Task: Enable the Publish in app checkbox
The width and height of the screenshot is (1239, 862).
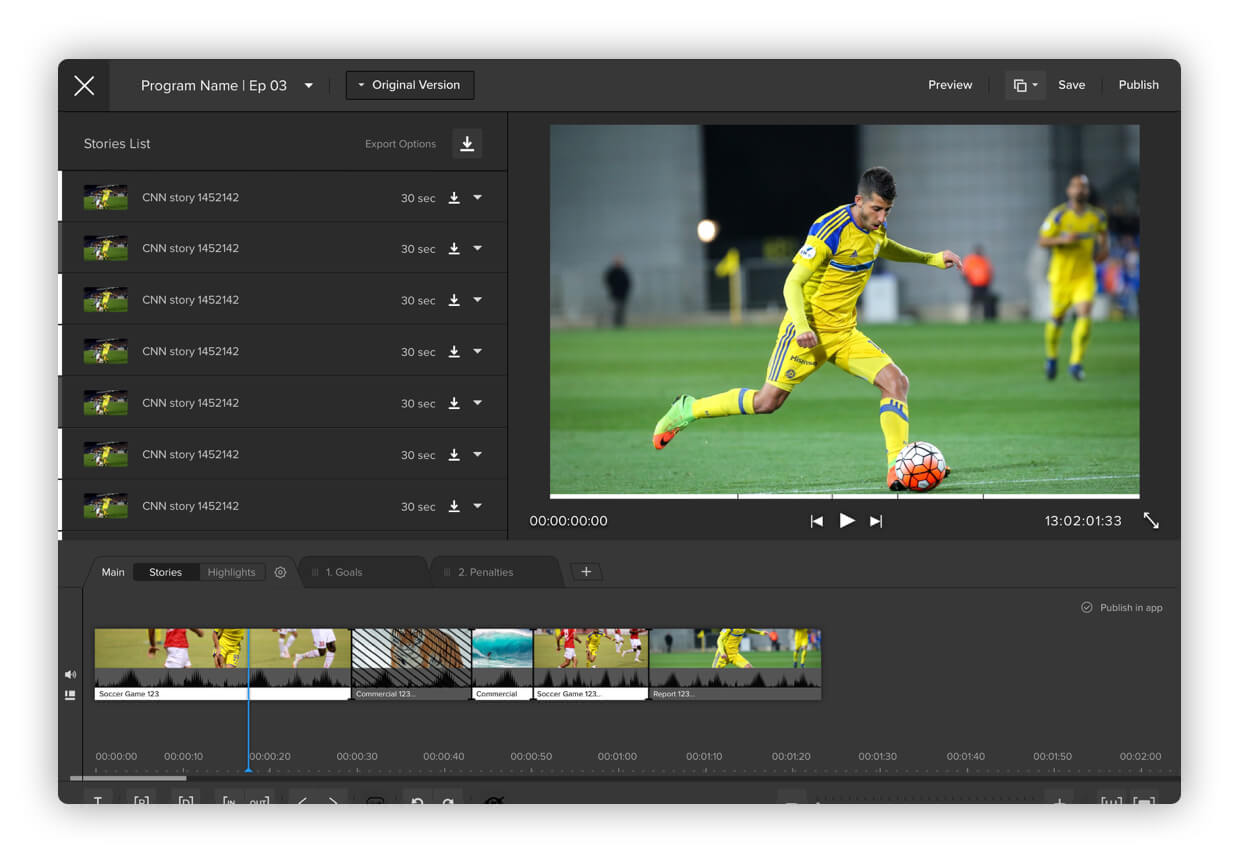Action: 1087,608
